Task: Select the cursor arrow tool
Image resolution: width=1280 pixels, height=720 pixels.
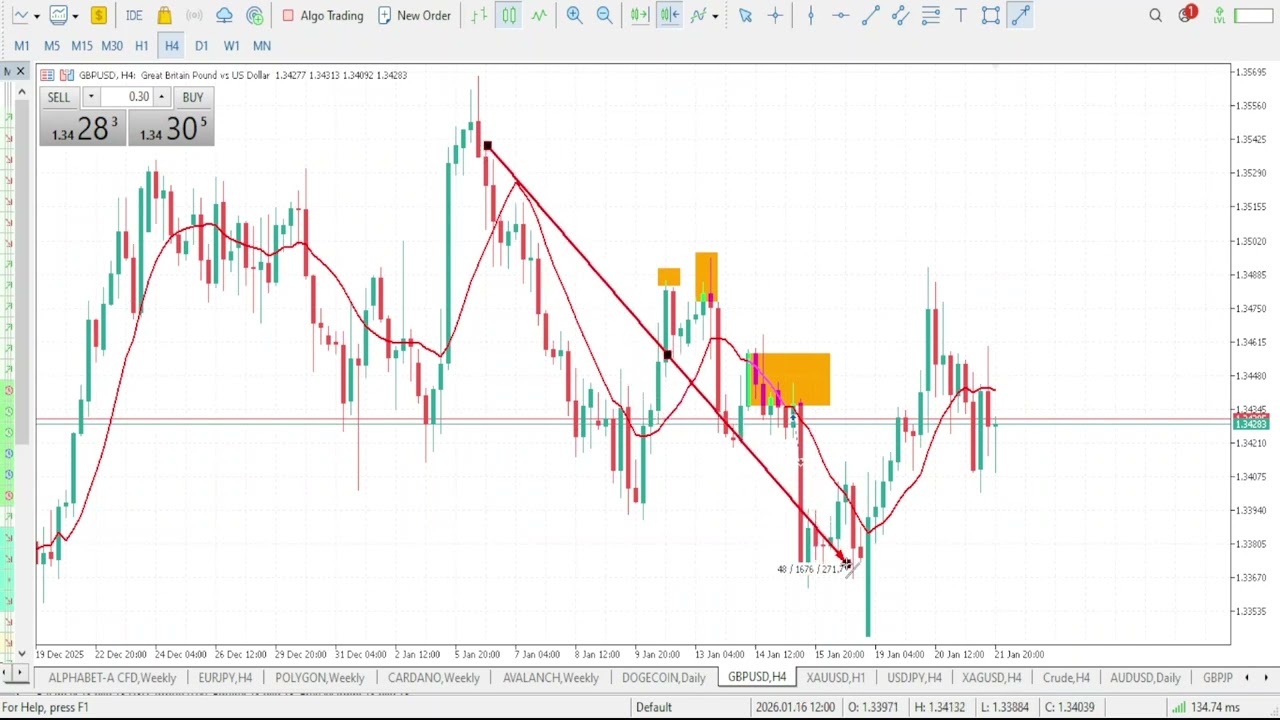Action: pos(745,15)
